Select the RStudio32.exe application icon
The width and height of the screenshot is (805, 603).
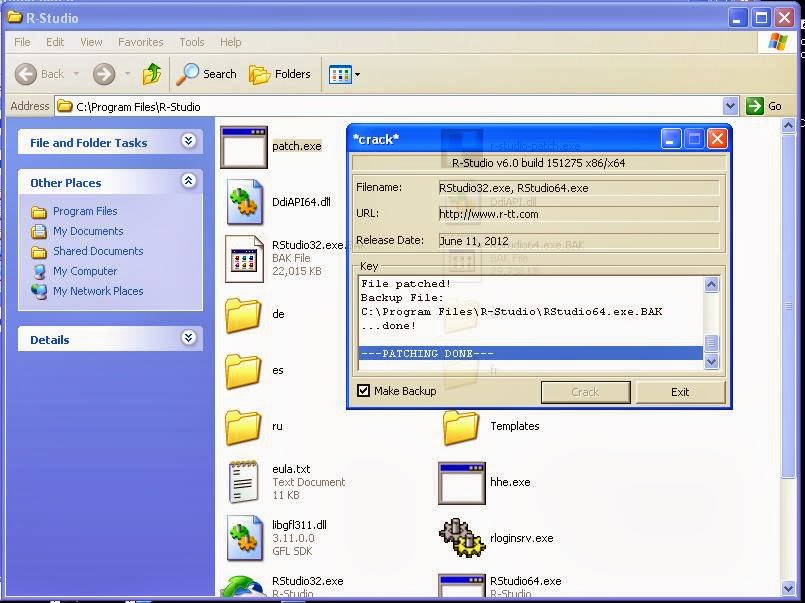[x=243, y=587]
